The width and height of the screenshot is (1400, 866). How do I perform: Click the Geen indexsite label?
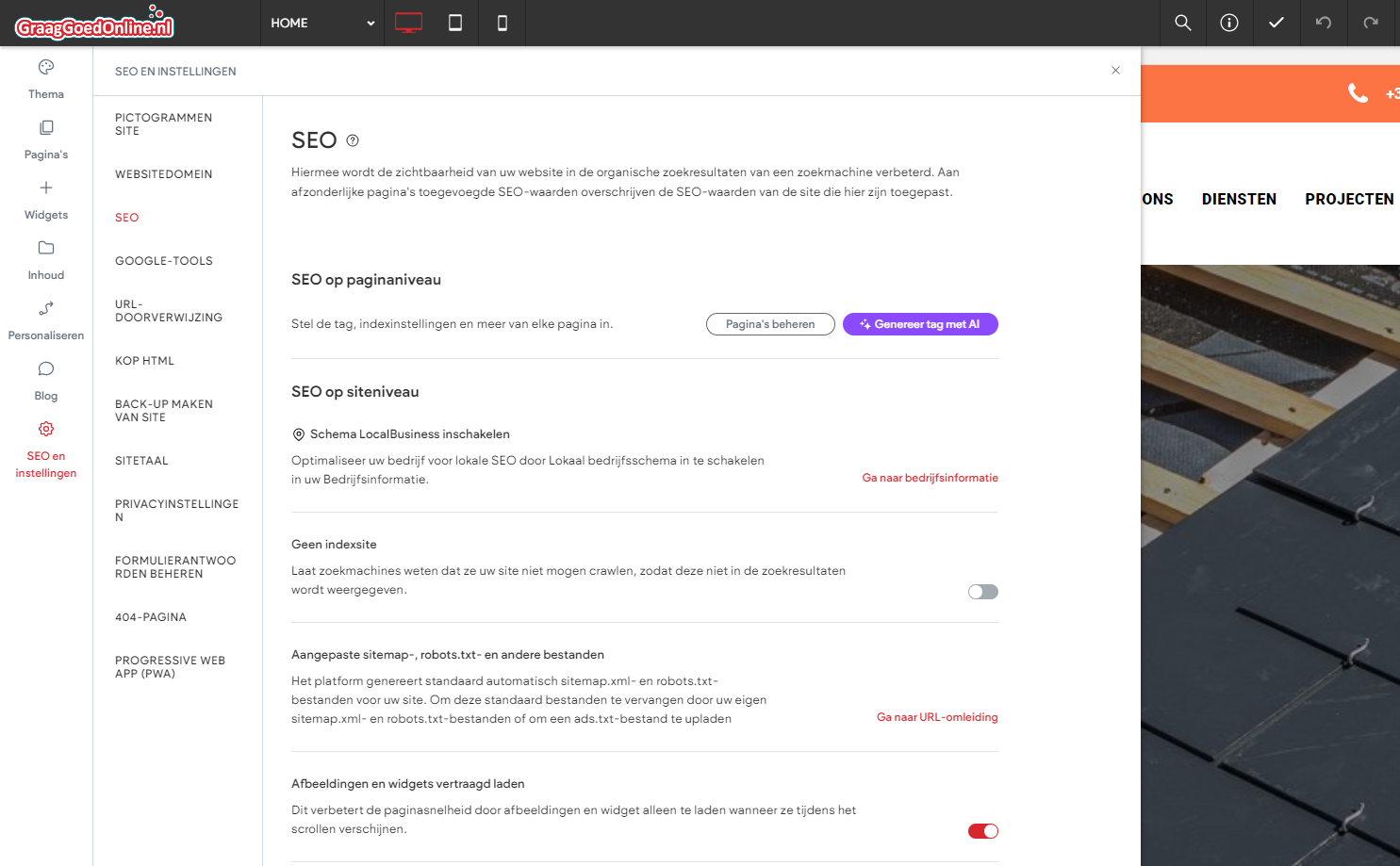click(x=334, y=545)
